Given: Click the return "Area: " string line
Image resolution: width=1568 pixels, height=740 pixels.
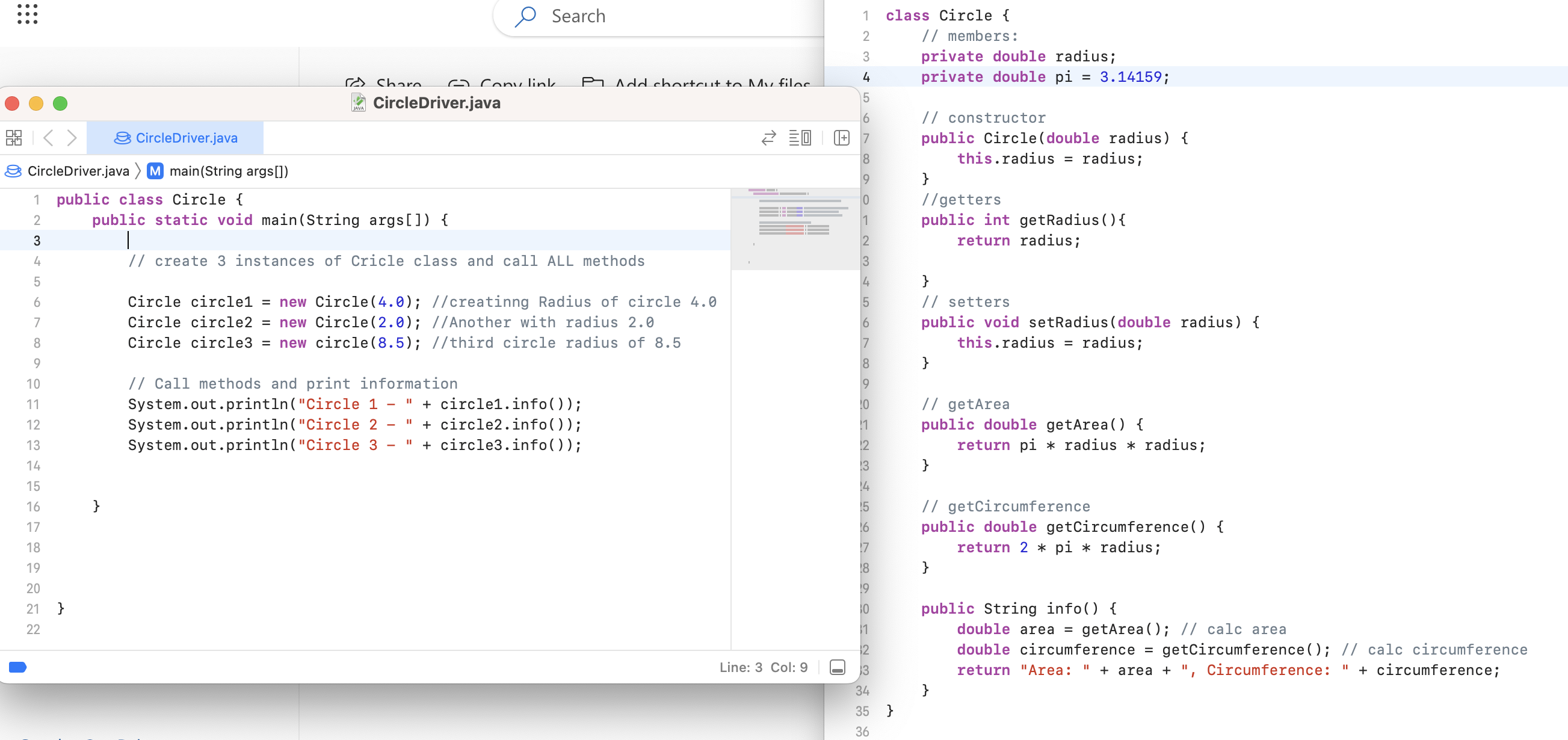Looking at the screenshot, I should pyautogui.click(x=1229, y=671).
